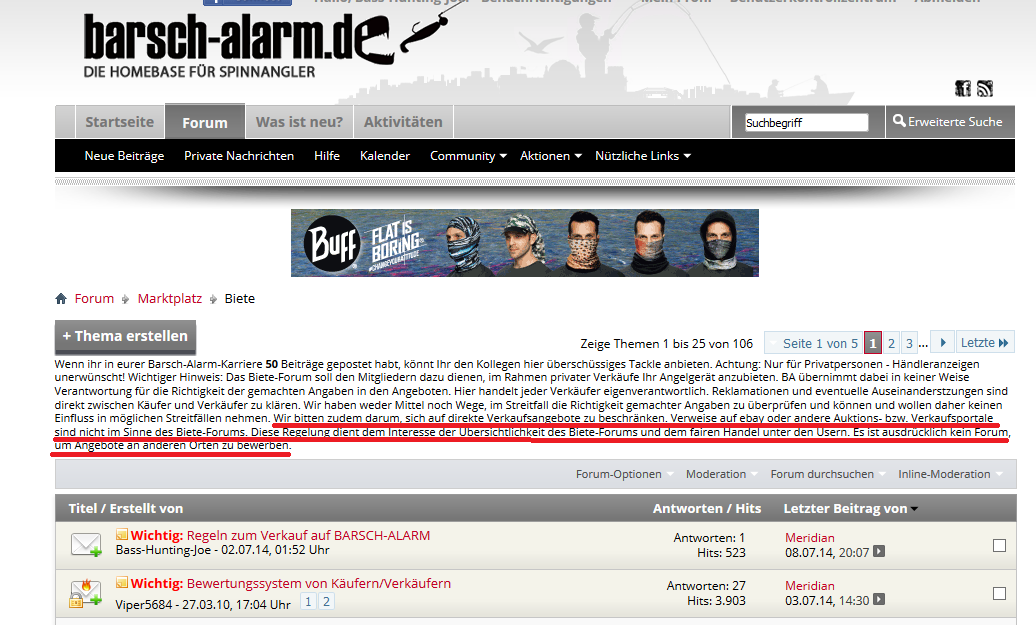Switch to the Startseite tab
The height and width of the screenshot is (625, 1036).
[x=120, y=122]
